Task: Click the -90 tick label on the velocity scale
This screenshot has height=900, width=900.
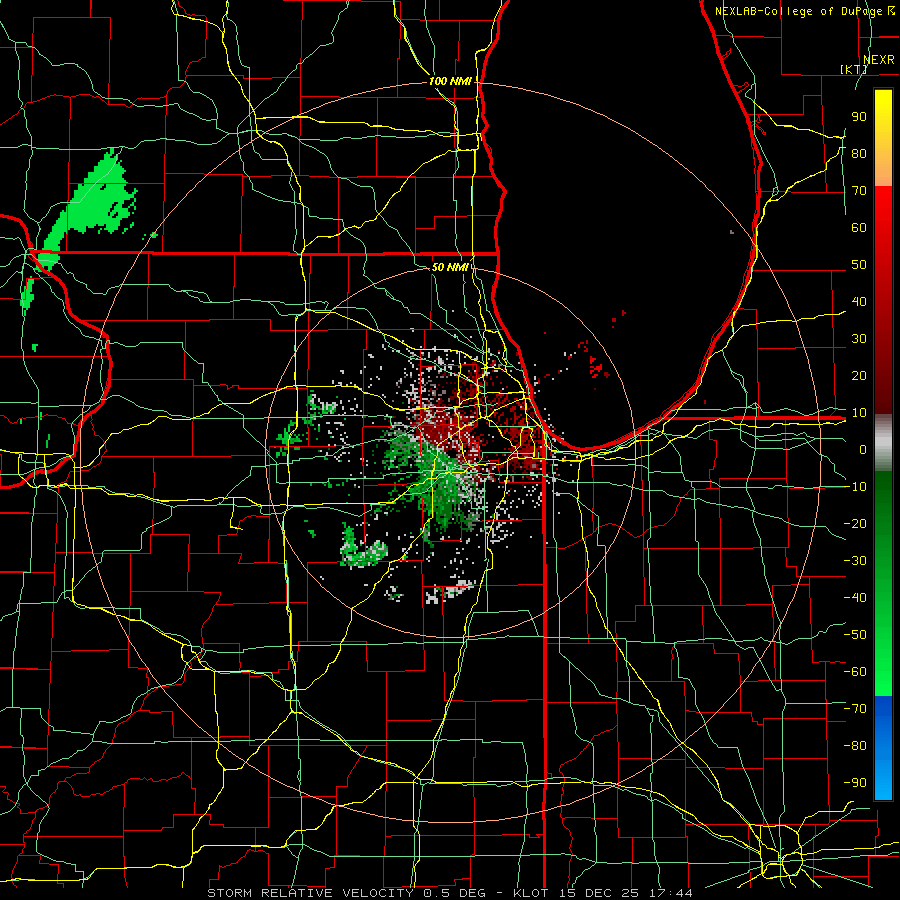Action: [855, 783]
